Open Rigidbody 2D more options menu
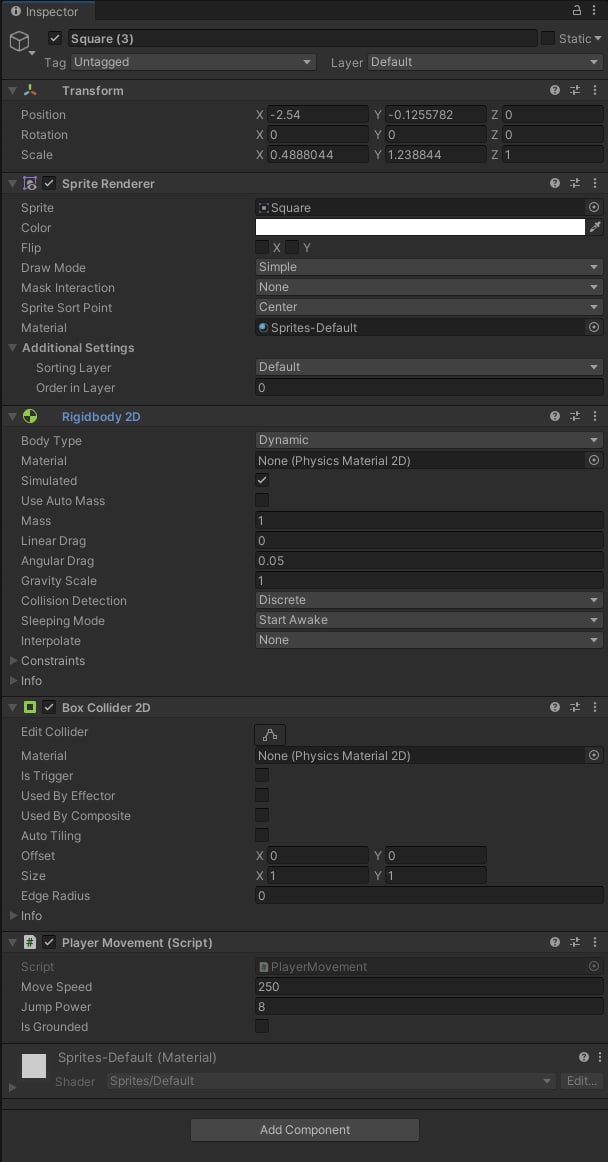Image resolution: width=608 pixels, height=1162 pixels. tap(595, 416)
